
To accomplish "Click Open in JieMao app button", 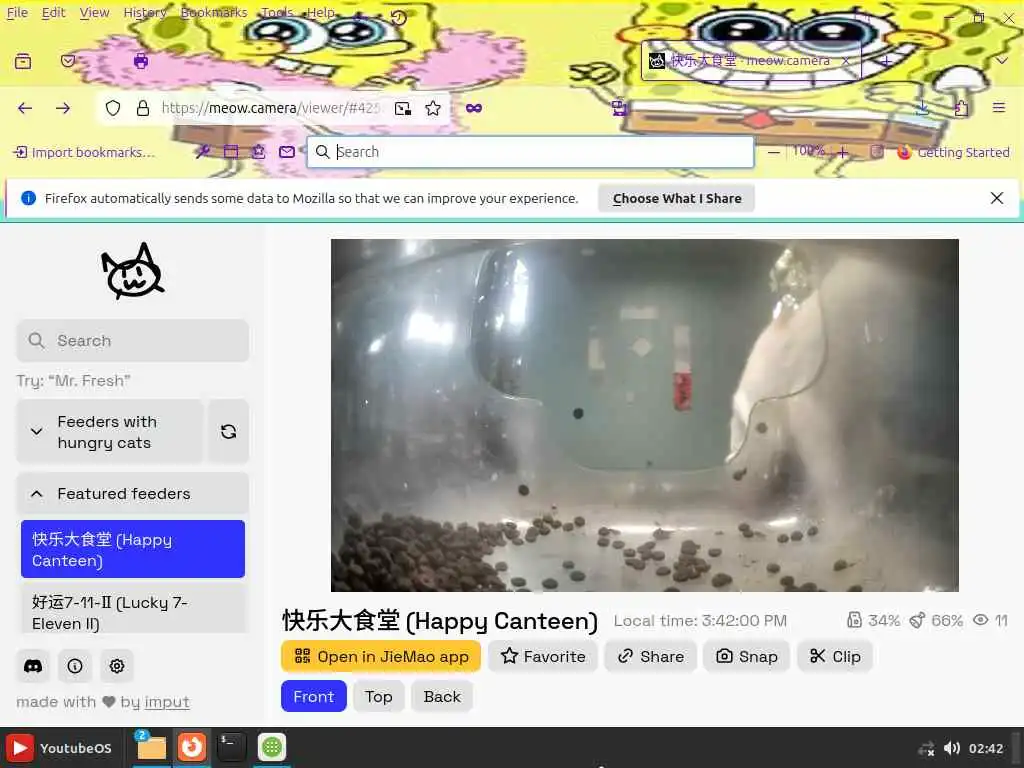I will 381,656.
